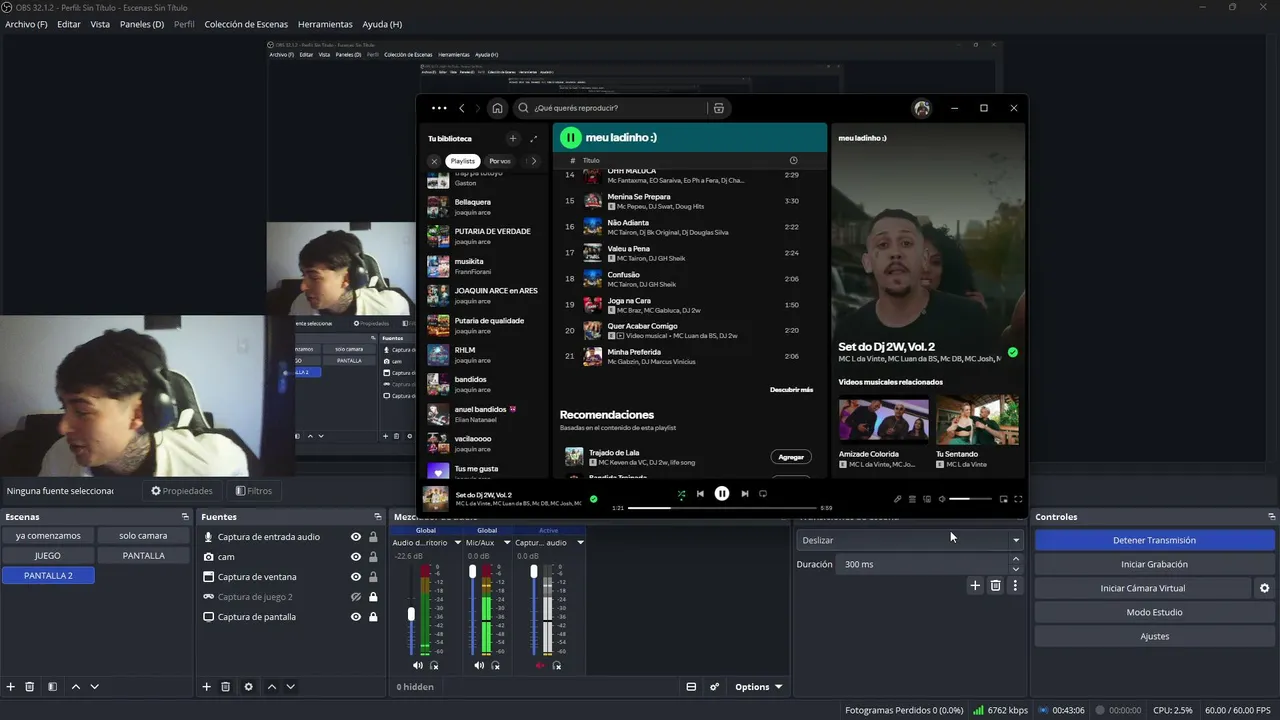Image resolution: width=1280 pixels, height=720 pixels.
Task: Go to Spotify Home
Action: (x=497, y=108)
